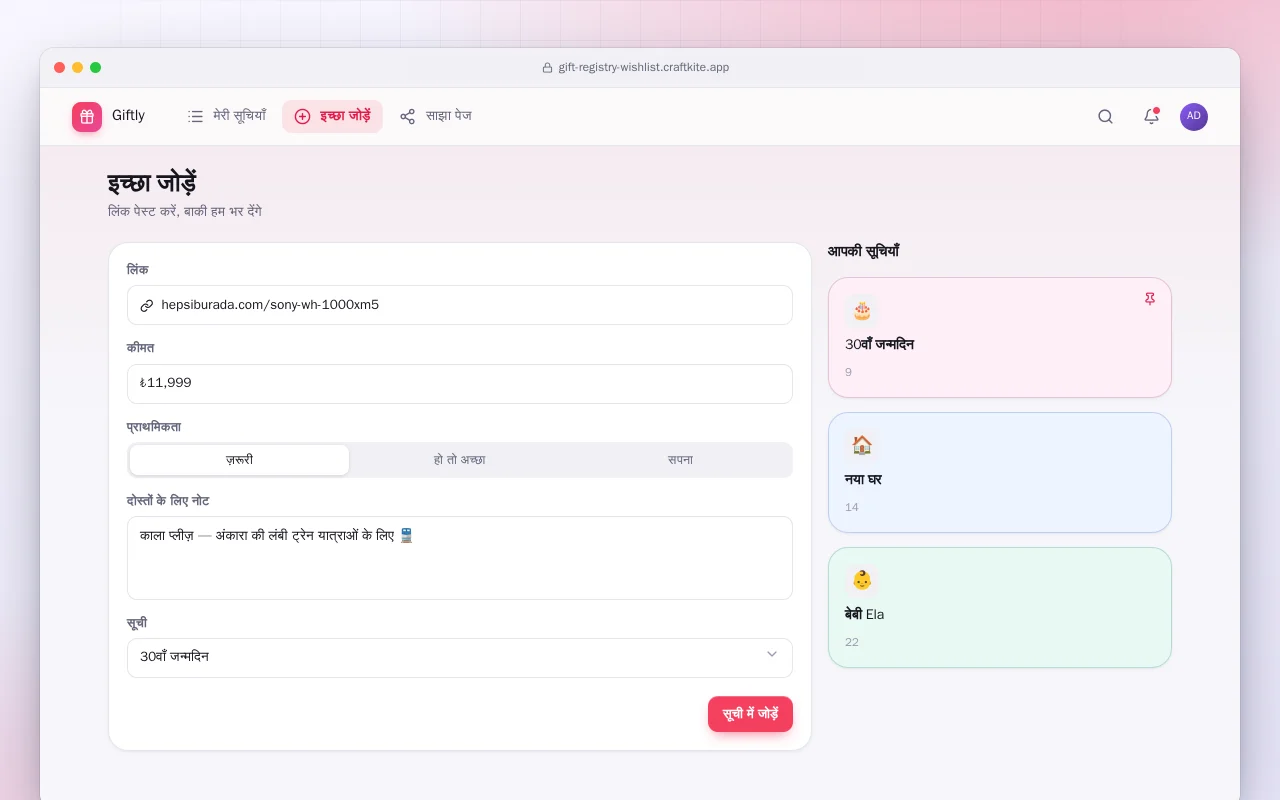
Task: Click the house emoji on नया घर card
Action: 862,446
